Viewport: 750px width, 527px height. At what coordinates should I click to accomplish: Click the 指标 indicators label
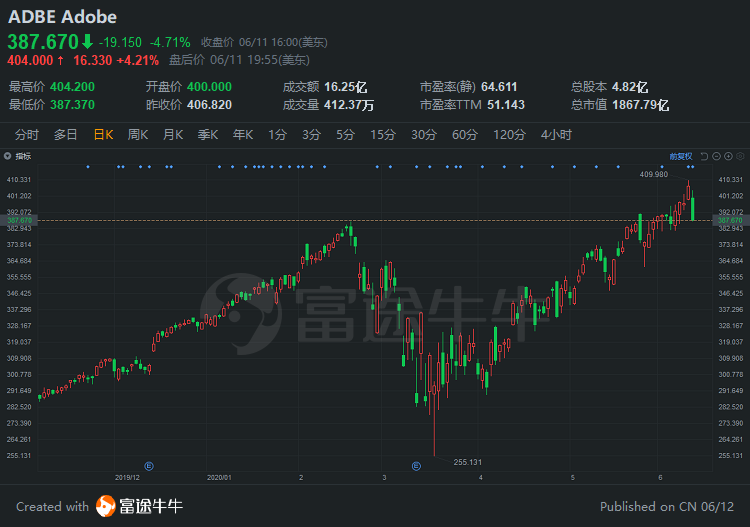click(x=23, y=156)
